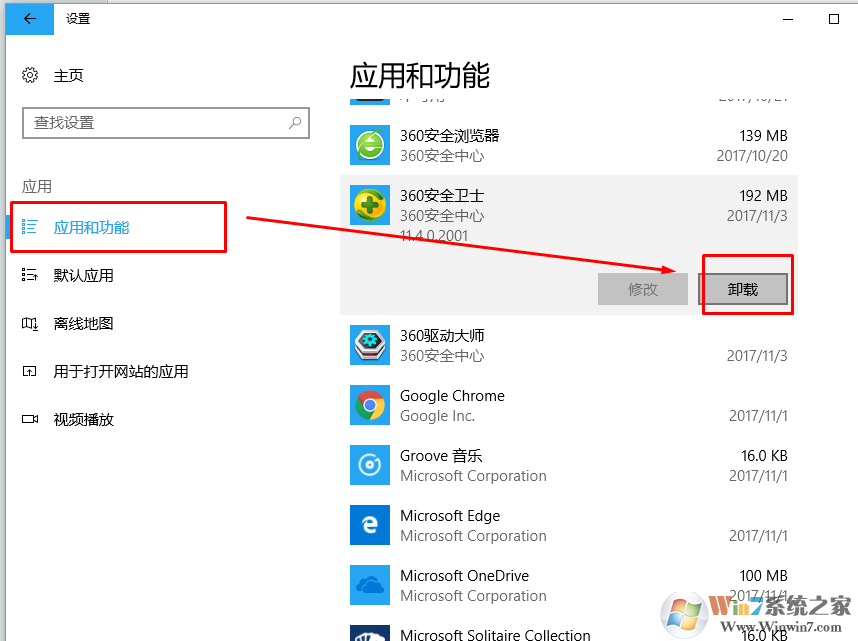Click the 360驱动大师 app icon
Viewport: 858px width, 641px height.
(369, 345)
